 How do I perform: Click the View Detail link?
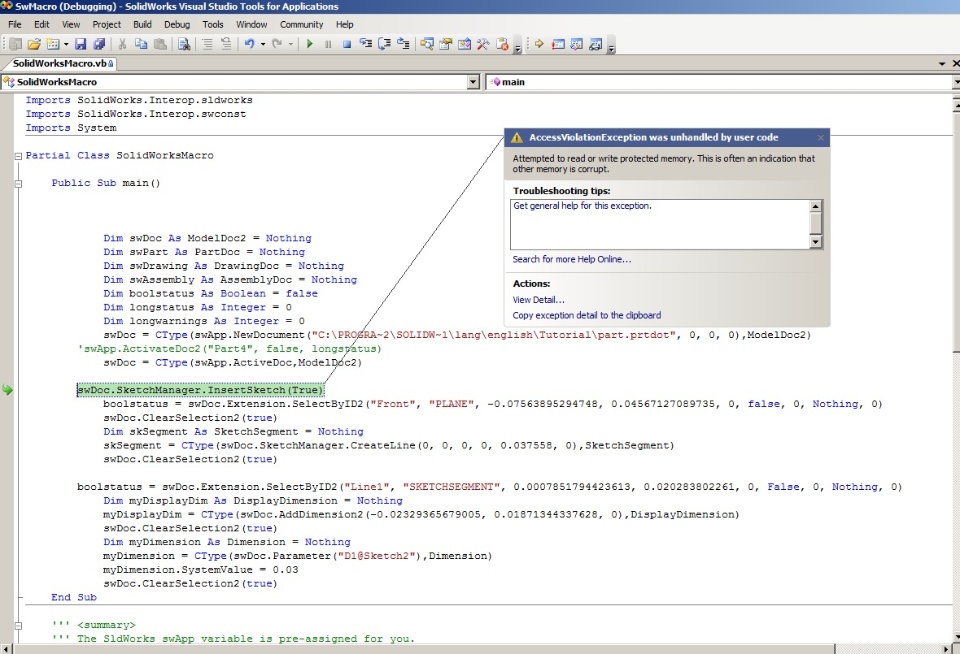[538, 300]
